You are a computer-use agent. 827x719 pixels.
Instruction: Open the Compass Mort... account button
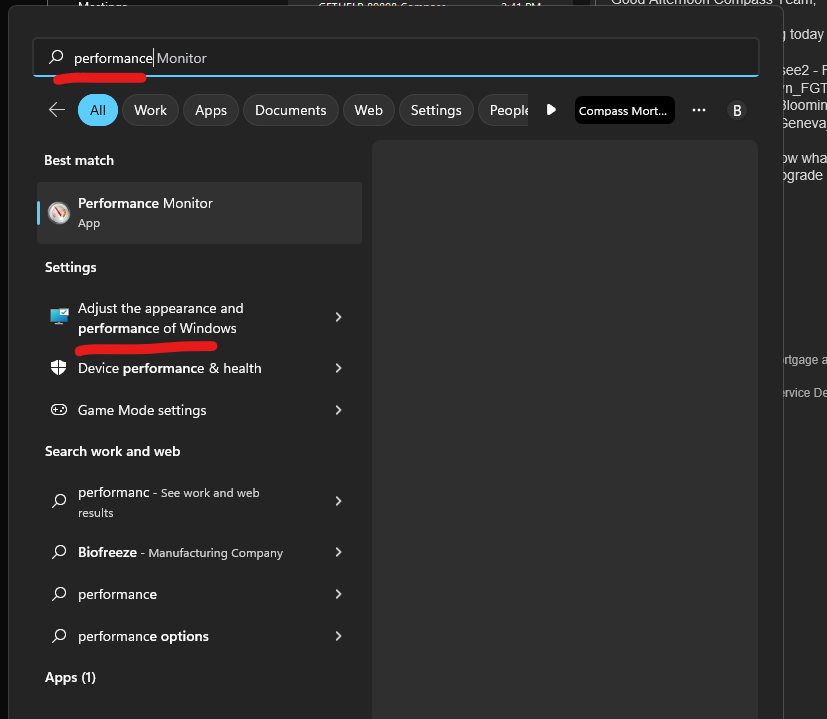pyautogui.click(x=624, y=110)
